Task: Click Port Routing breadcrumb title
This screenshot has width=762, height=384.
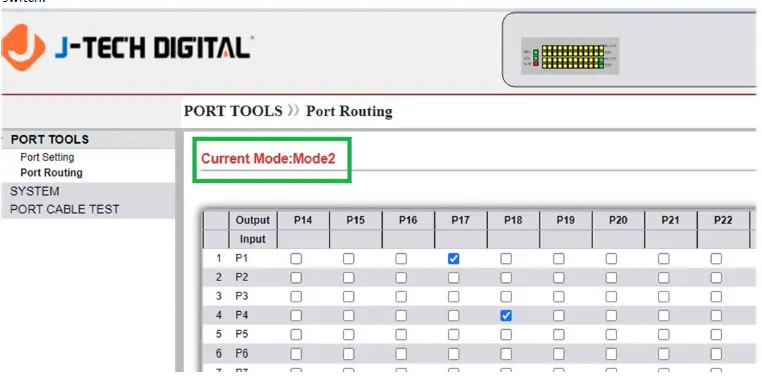Action: point(349,111)
